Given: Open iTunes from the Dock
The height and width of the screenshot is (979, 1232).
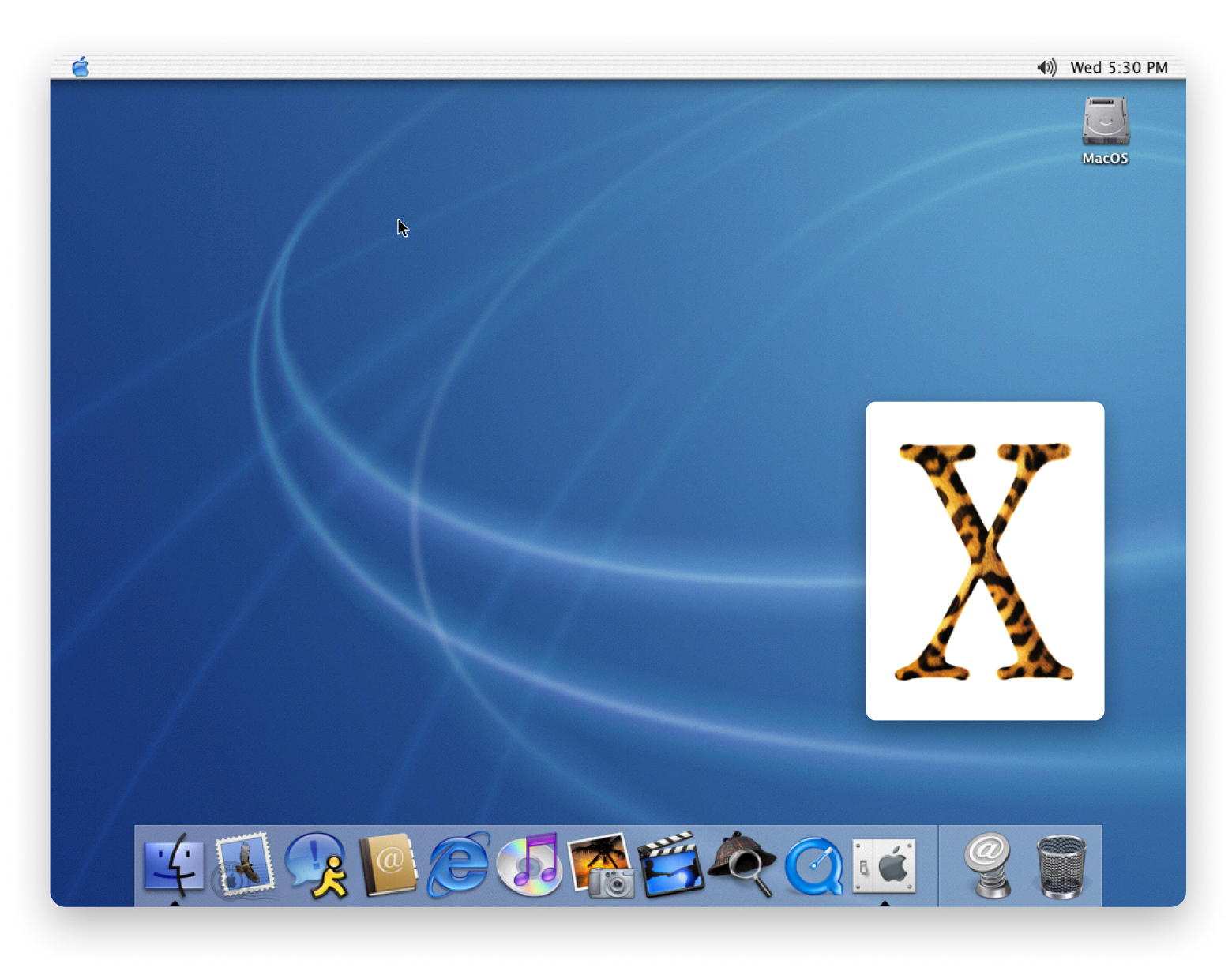Looking at the screenshot, I should point(530,865).
